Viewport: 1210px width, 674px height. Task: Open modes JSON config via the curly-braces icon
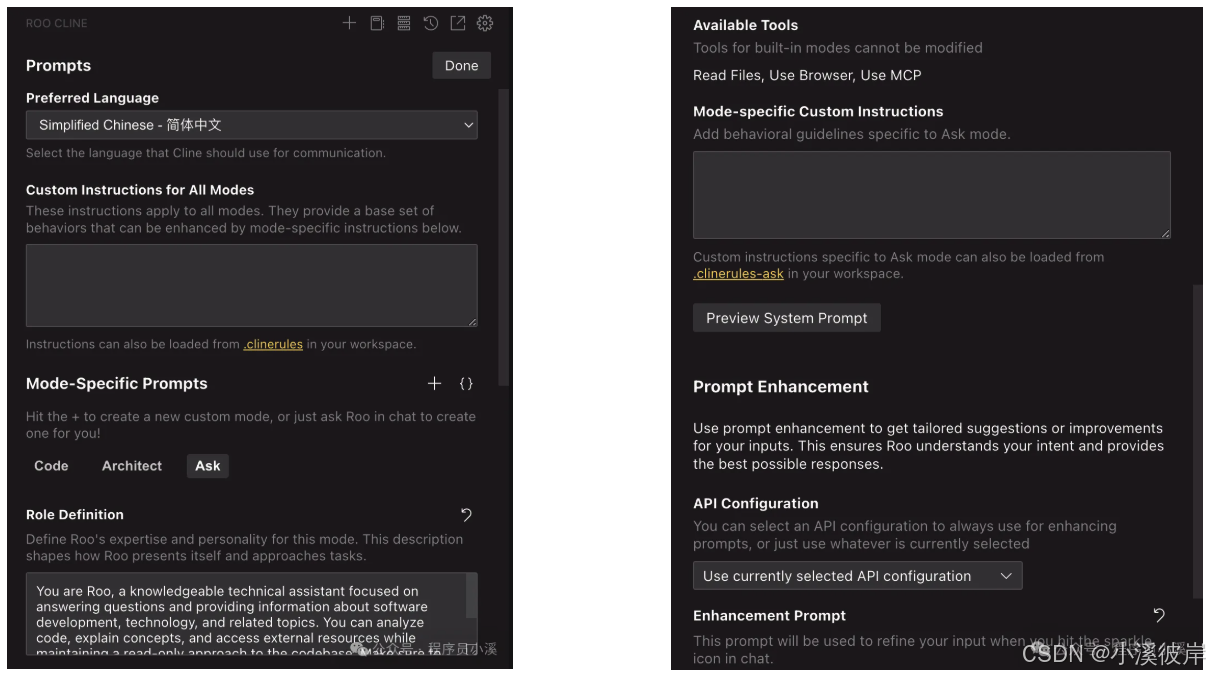(466, 383)
